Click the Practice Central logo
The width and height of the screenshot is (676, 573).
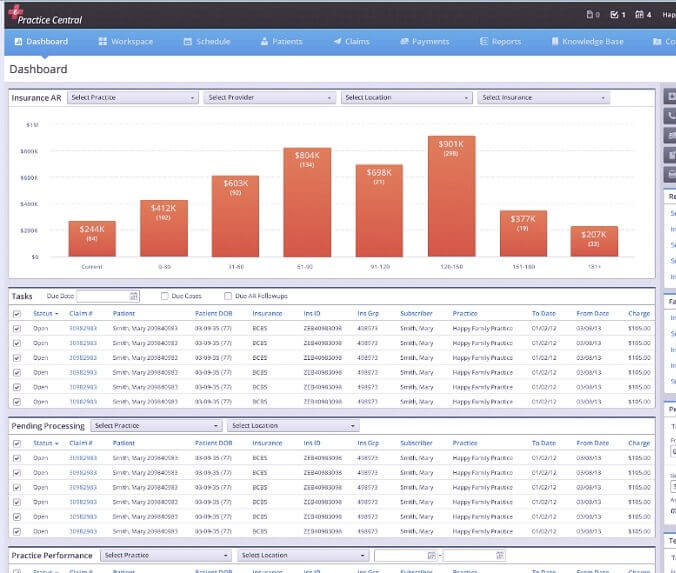click(45, 15)
